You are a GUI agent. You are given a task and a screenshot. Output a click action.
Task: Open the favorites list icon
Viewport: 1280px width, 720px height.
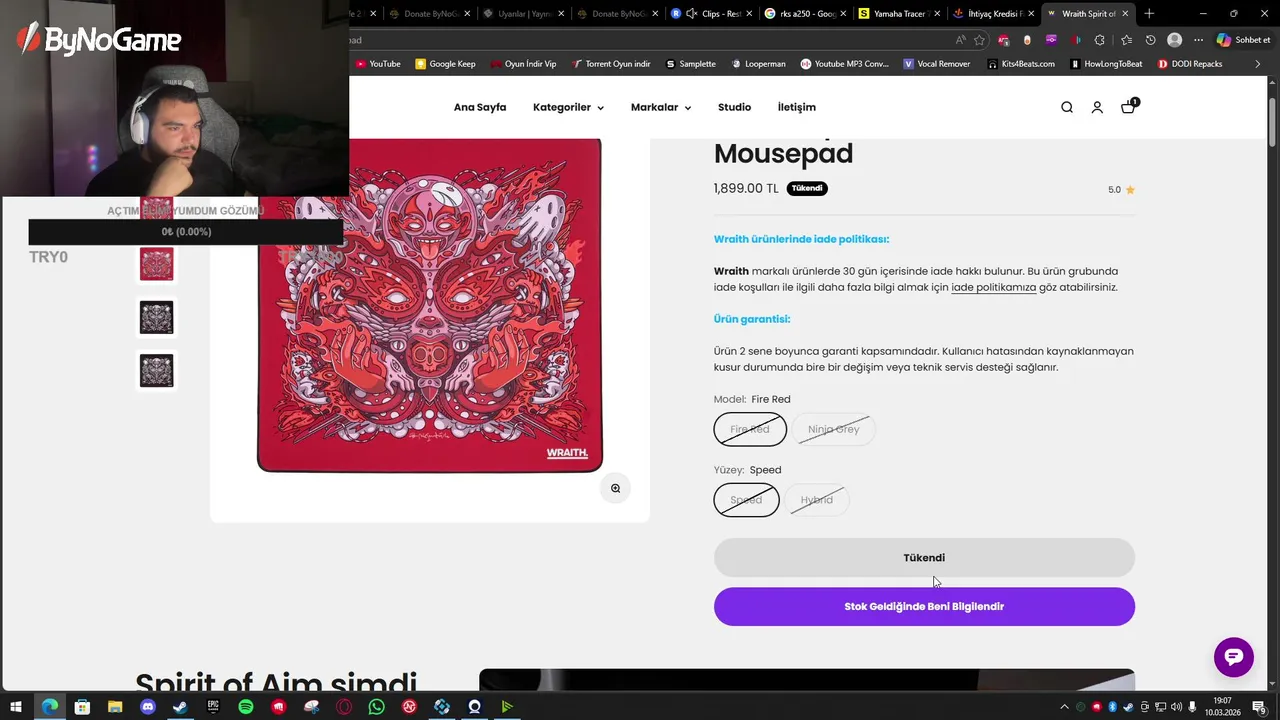coord(1126,40)
